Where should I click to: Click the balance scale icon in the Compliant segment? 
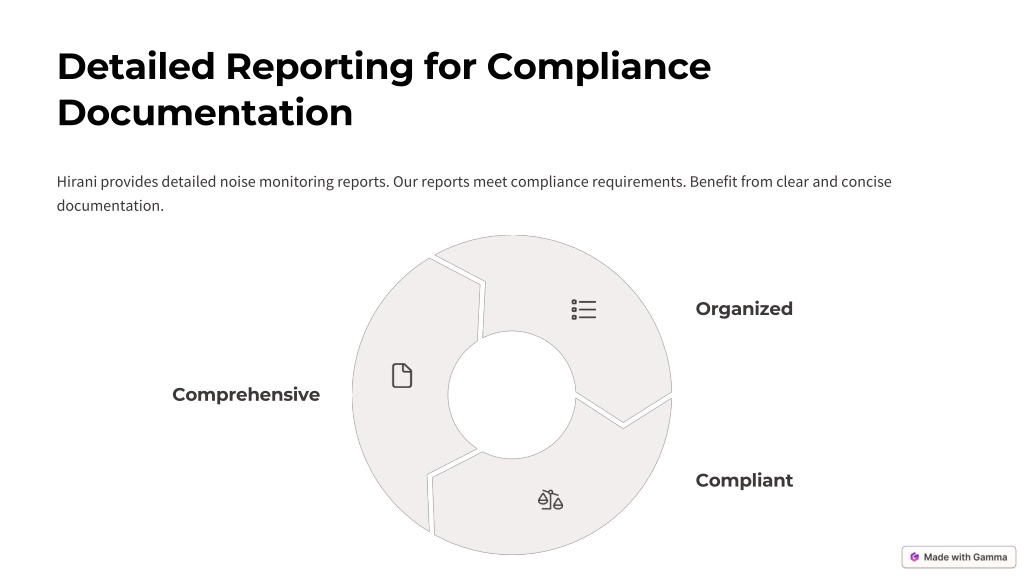pos(550,500)
